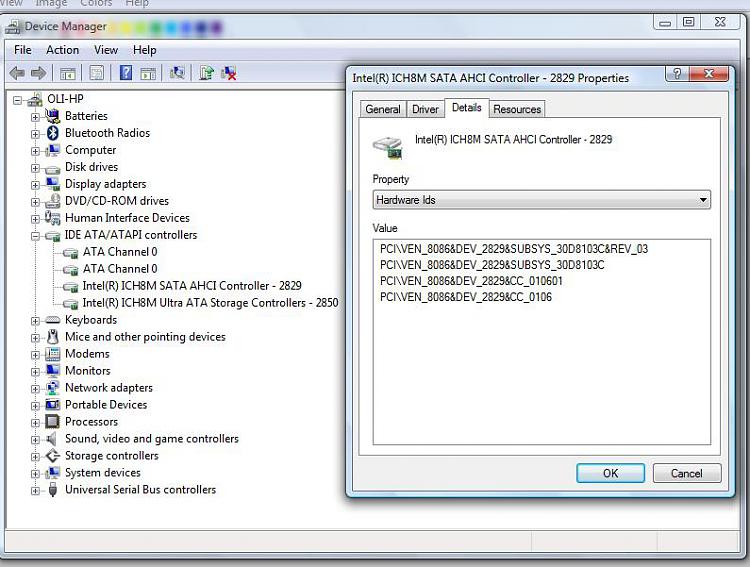Select hardware ID ending in REV_03
The height and width of the screenshot is (567, 750).
coord(514,249)
